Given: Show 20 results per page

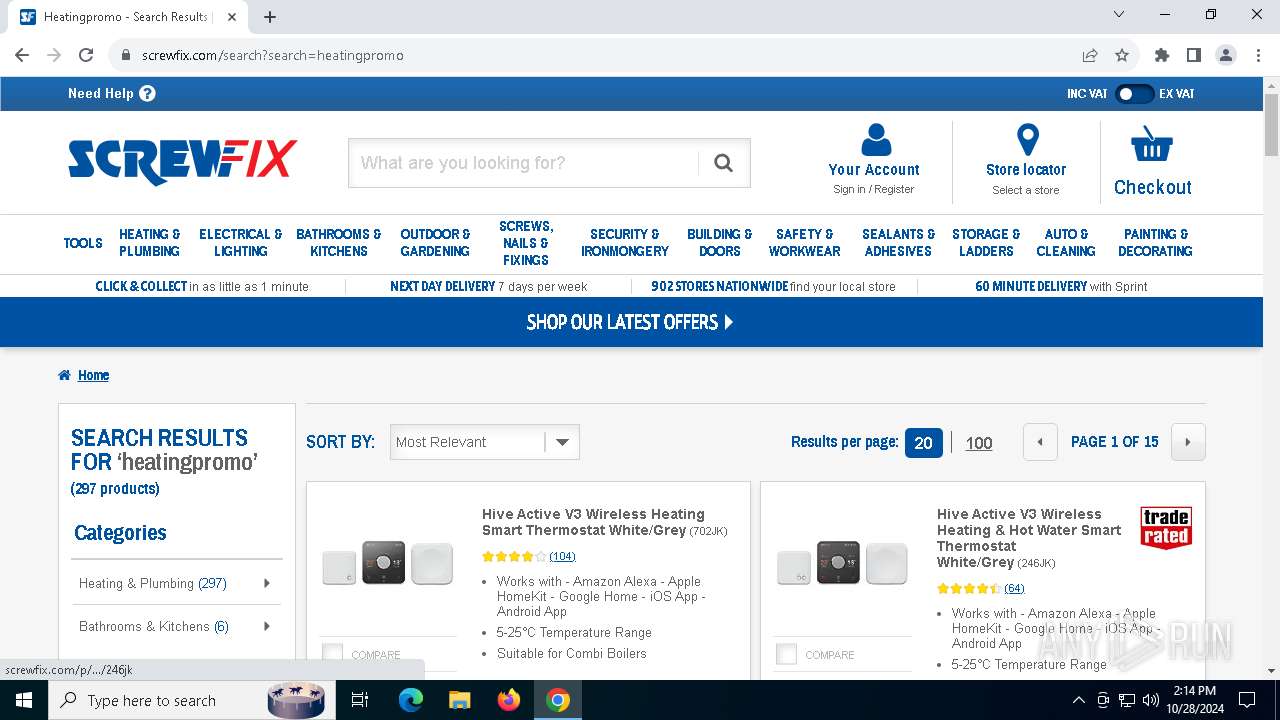Looking at the screenshot, I should pyautogui.click(x=923, y=442).
